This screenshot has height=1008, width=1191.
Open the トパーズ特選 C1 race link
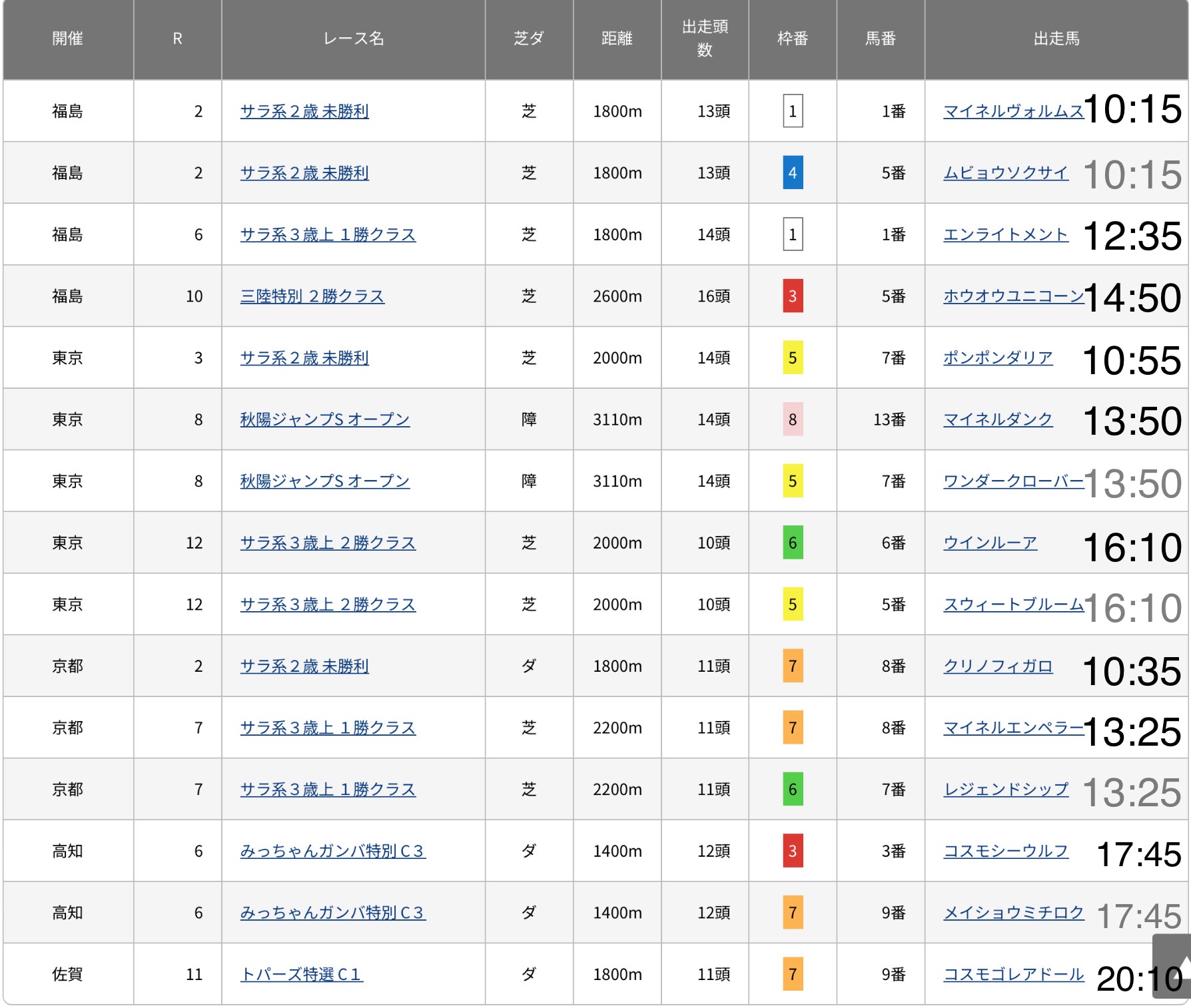coord(301,975)
